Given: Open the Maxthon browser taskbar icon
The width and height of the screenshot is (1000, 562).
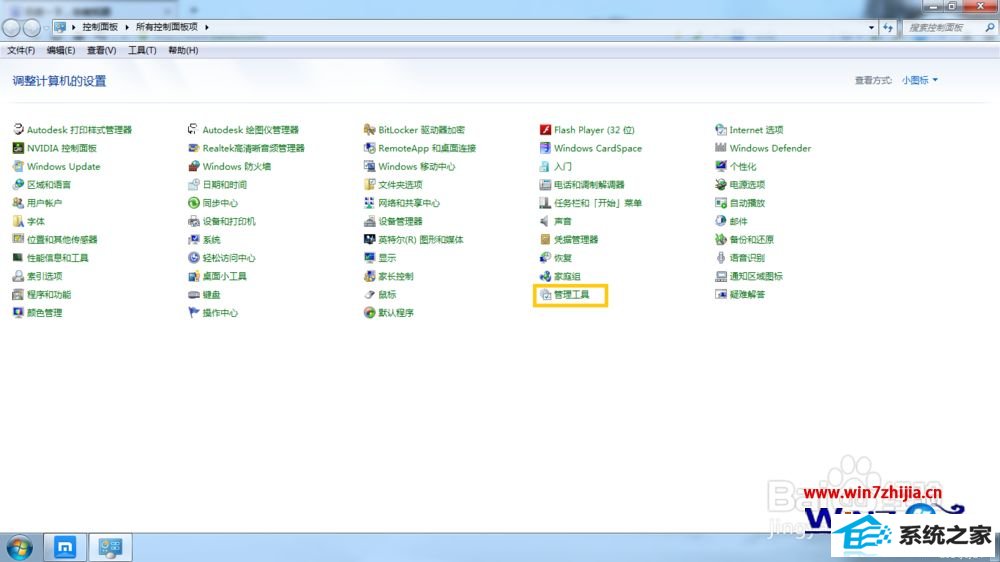Looking at the screenshot, I should [64, 547].
